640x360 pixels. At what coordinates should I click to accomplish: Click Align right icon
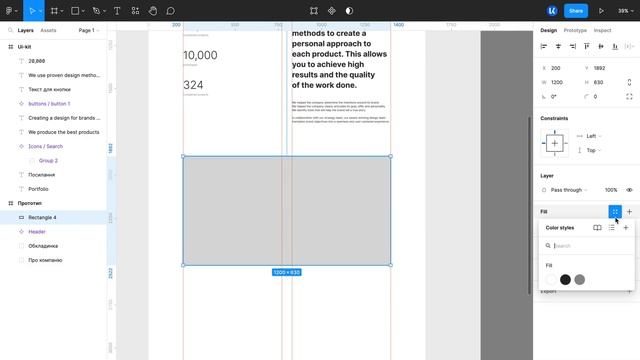click(573, 47)
